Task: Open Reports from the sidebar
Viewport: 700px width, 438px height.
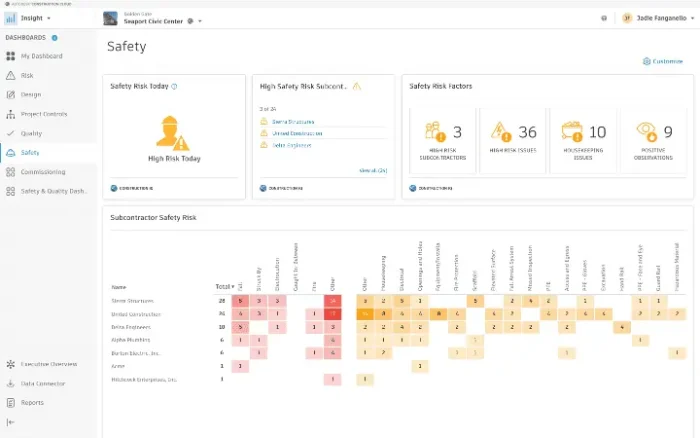Action: (32, 402)
